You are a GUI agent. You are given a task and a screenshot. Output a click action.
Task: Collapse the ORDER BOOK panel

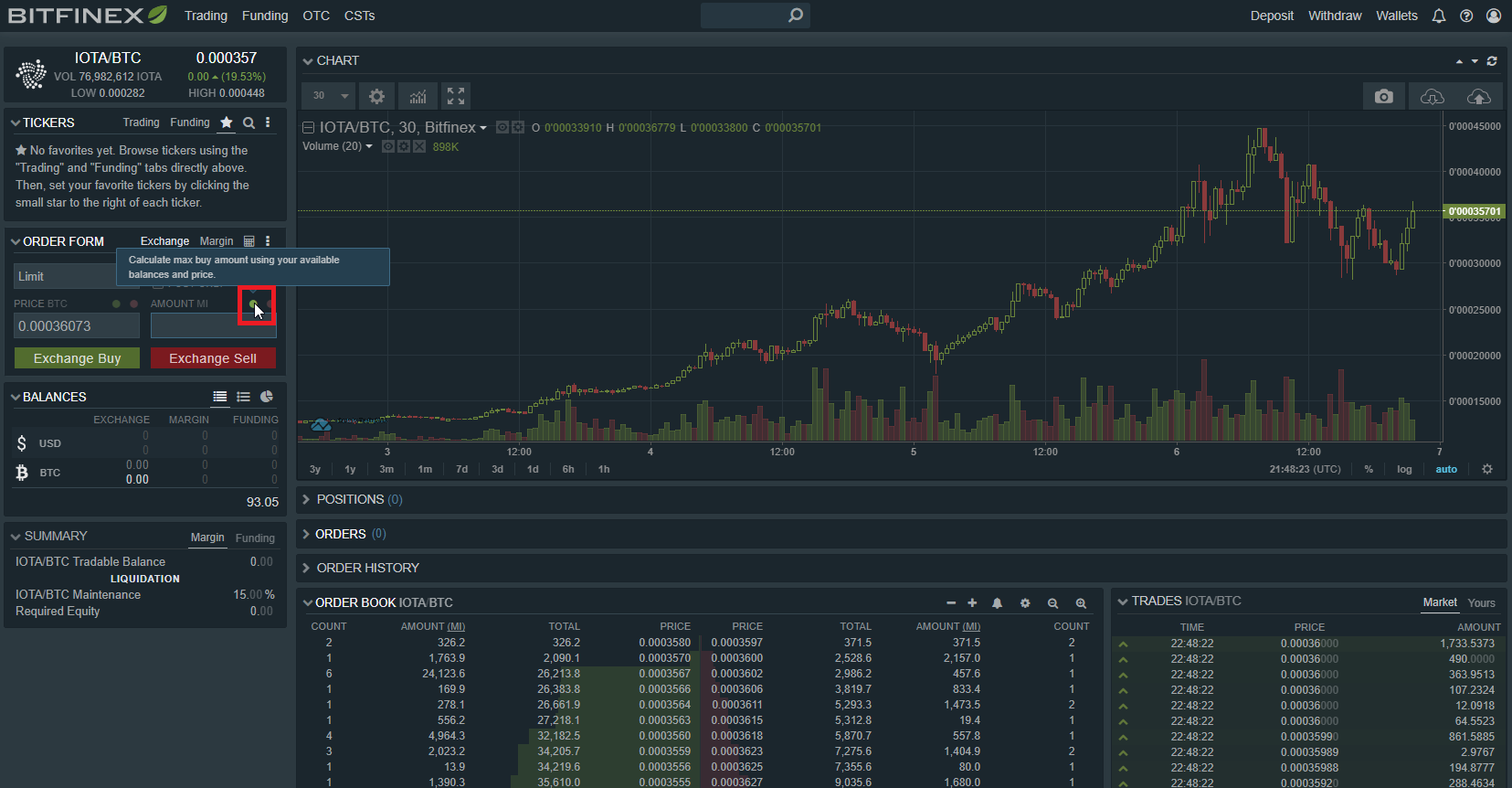tap(307, 603)
